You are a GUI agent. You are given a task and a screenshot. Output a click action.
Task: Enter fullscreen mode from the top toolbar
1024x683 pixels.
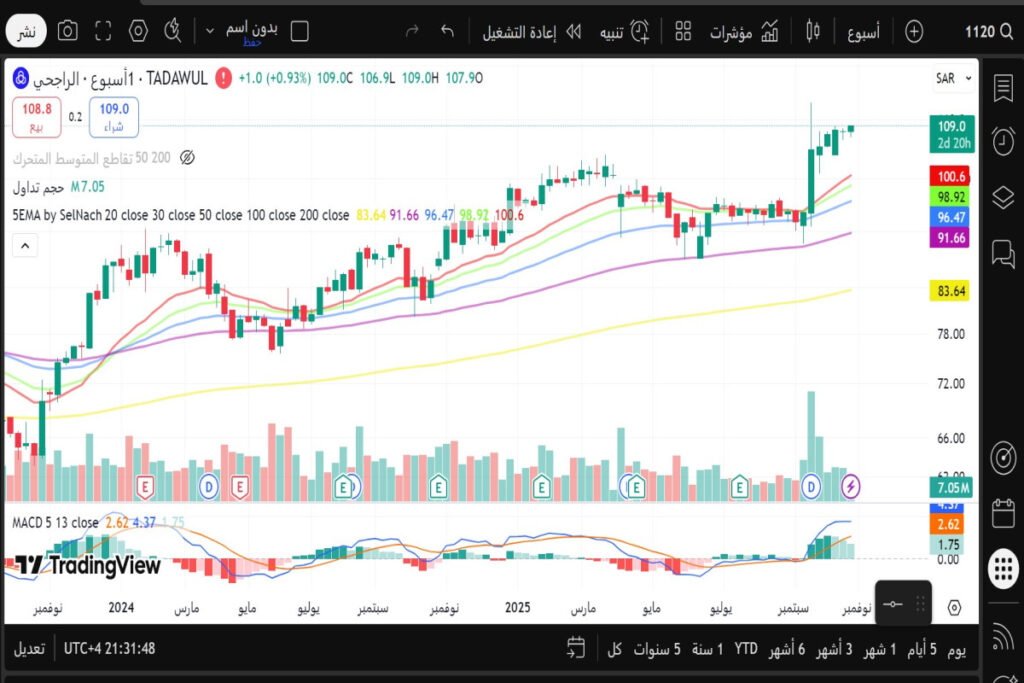point(103,31)
